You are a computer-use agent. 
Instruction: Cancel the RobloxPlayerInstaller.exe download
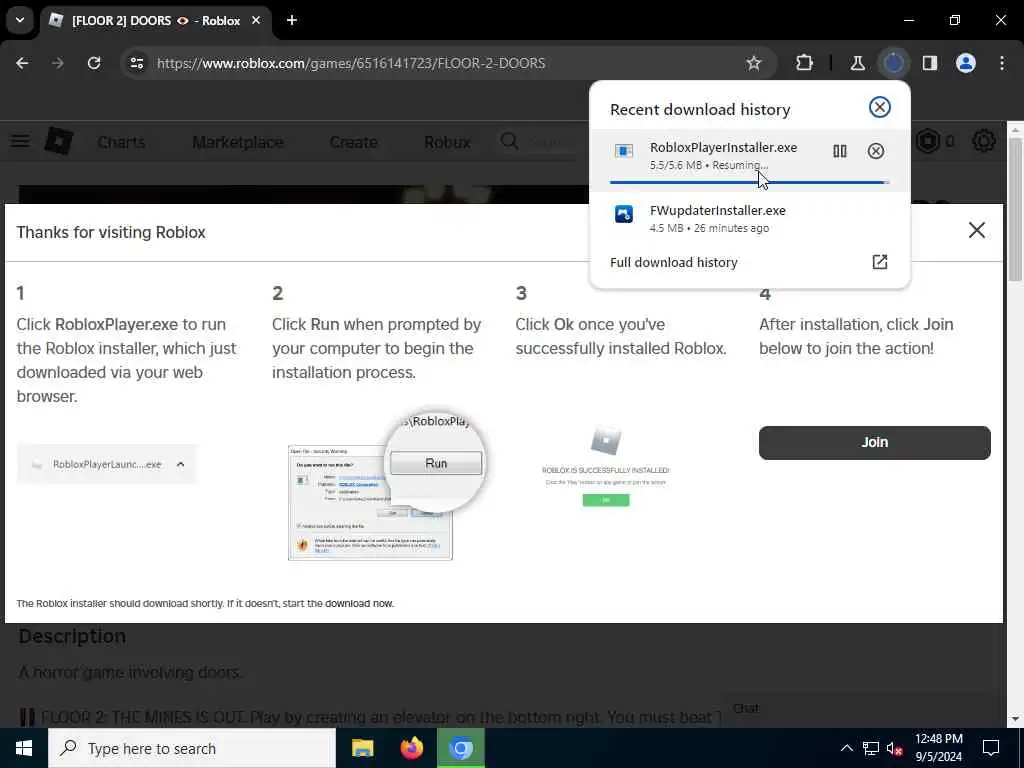point(876,152)
